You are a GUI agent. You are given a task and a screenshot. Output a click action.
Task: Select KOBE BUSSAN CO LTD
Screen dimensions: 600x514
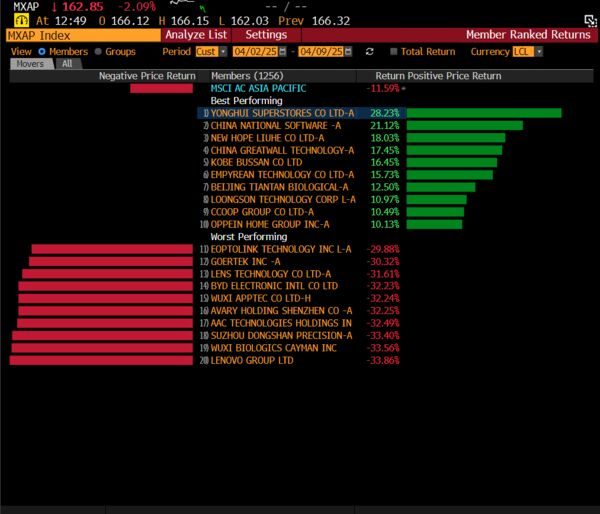point(256,162)
